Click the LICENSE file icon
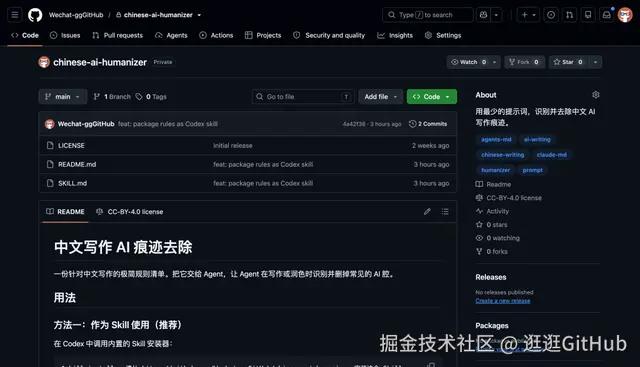Viewport: 640px width, 367px height. pos(50,145)
